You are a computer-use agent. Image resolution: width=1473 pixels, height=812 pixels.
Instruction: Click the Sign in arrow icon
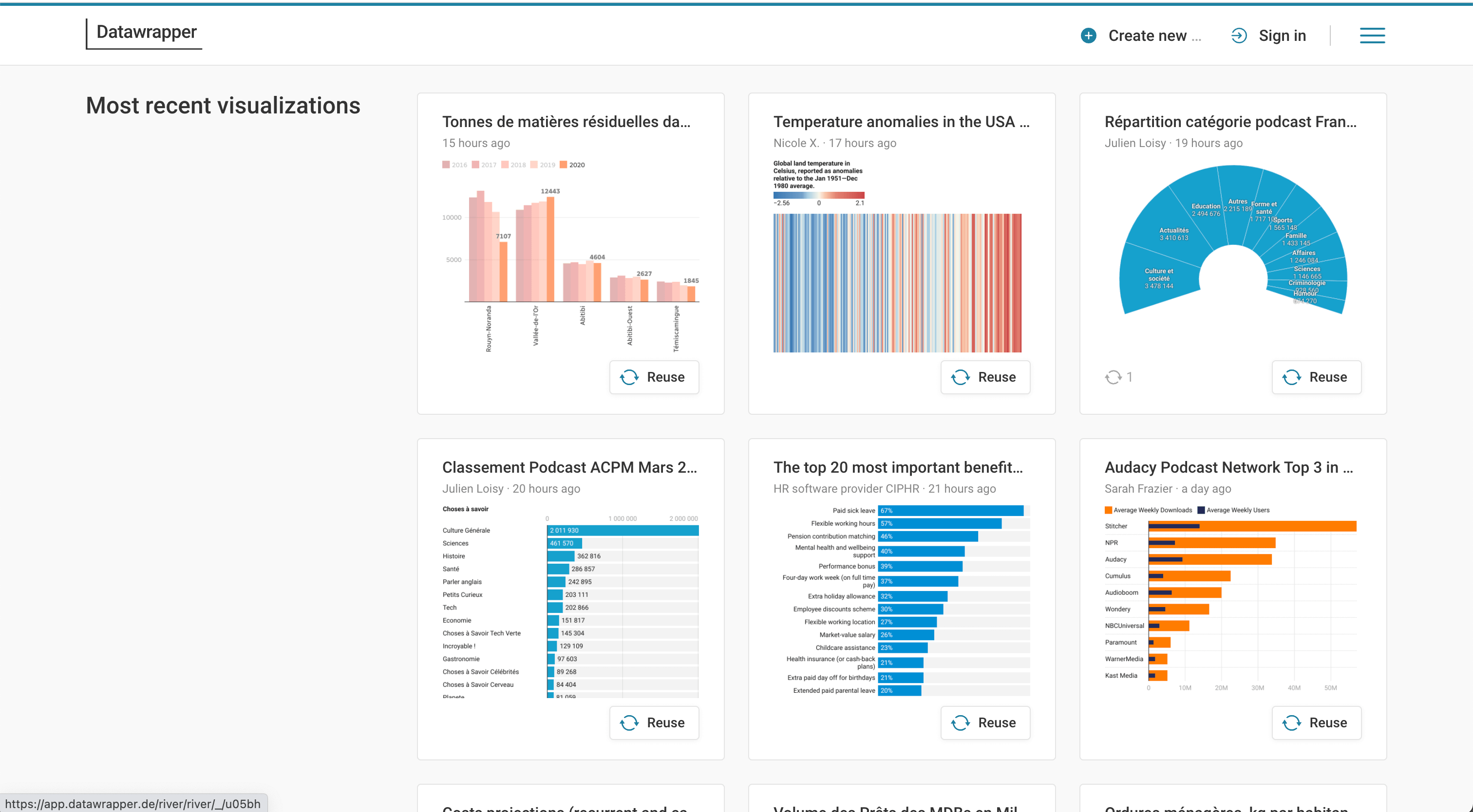click(x=1239, y=36)
